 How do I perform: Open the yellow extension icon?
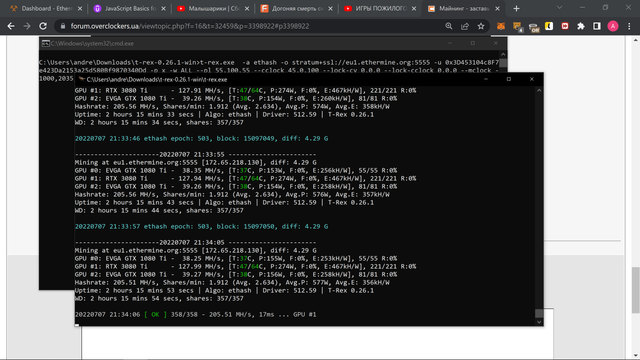(x=549, y=26)
